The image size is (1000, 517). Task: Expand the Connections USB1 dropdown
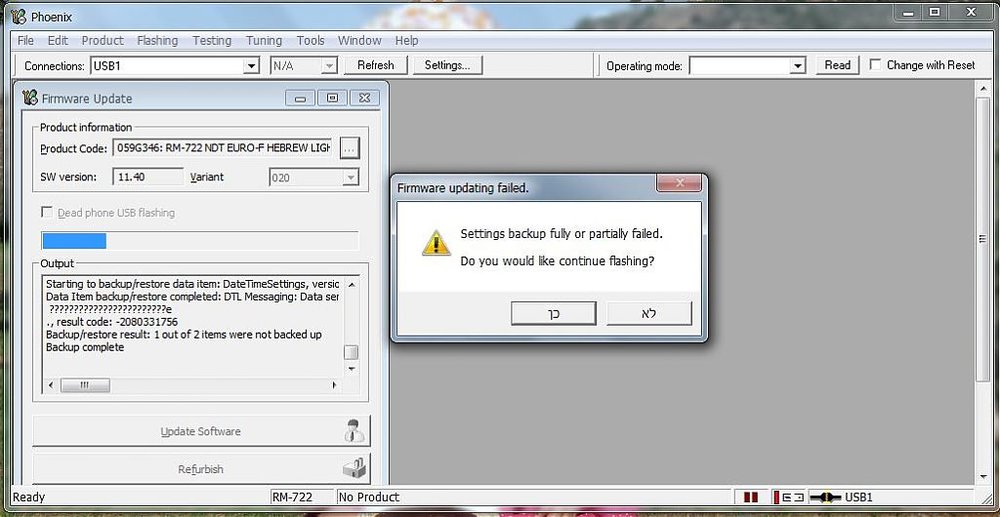click(251, 66)
